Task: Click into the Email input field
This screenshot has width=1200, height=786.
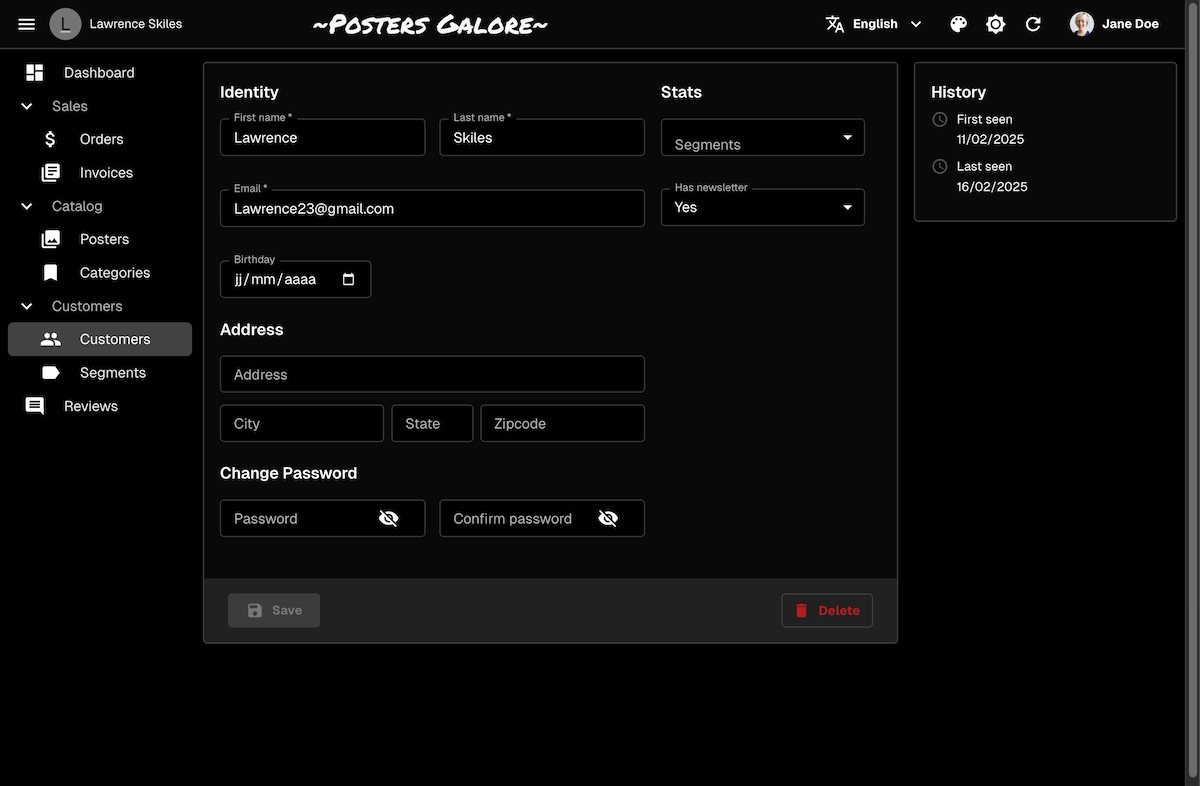Action: [x=432, y=209]
